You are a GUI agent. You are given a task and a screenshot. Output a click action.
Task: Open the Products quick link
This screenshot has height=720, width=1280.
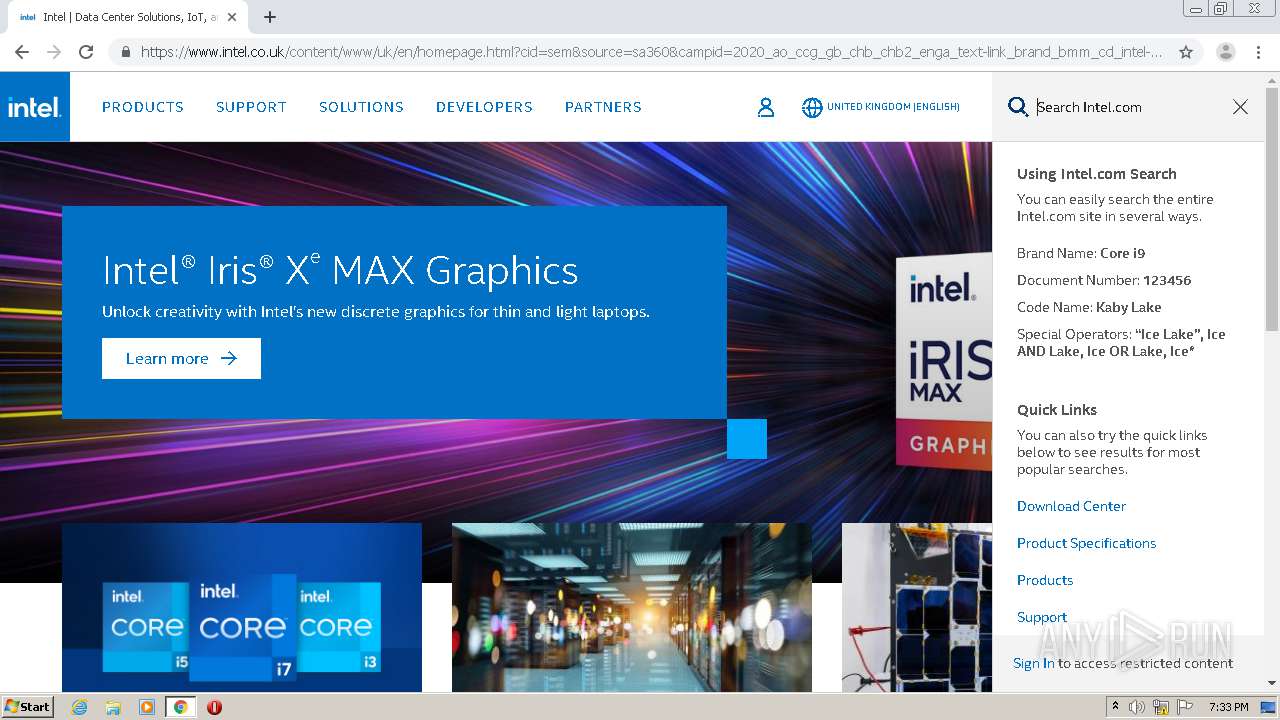point(1045,580)
